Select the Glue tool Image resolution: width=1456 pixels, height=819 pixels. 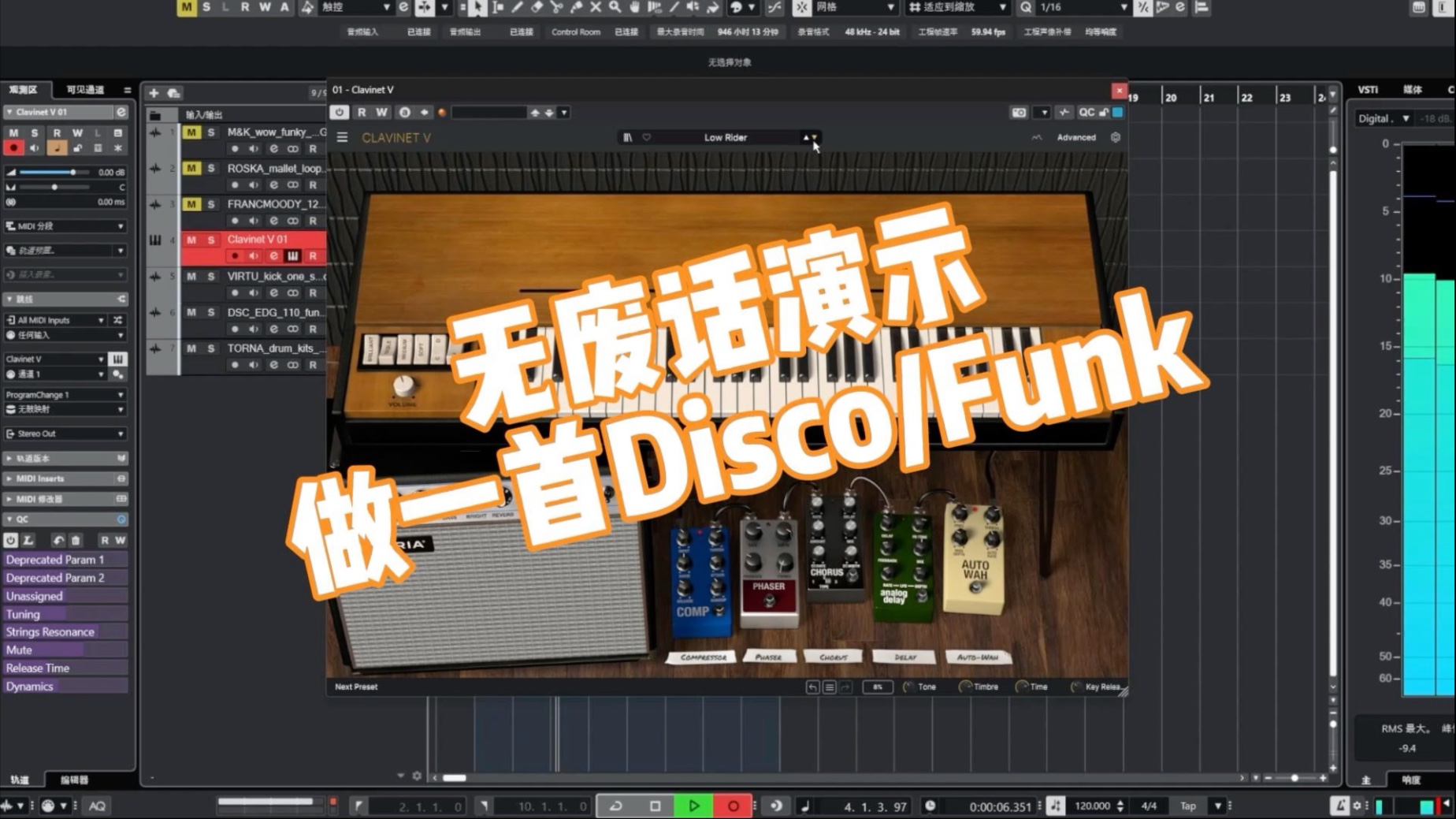tap(576, 7)
